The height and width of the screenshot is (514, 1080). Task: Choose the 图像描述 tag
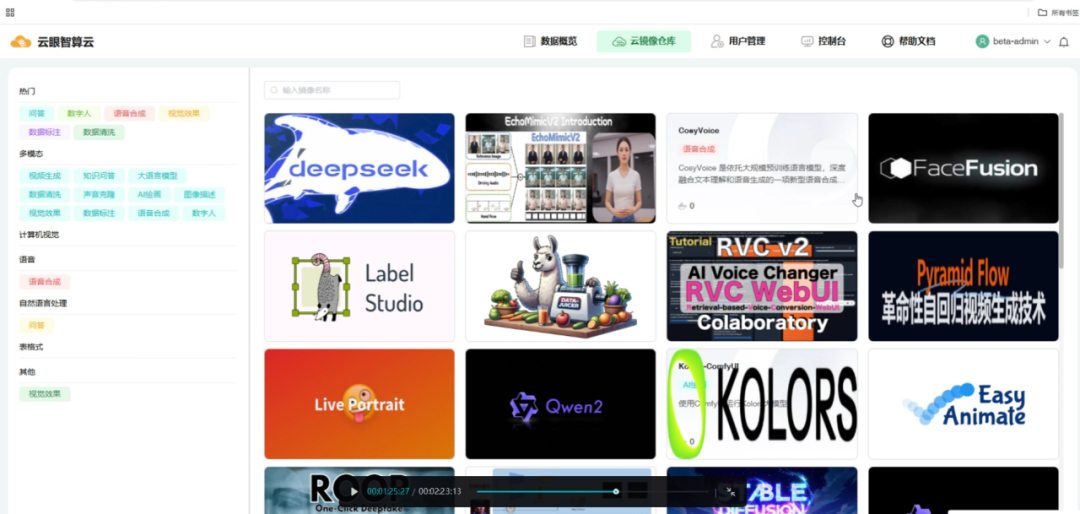click(199, 195)
